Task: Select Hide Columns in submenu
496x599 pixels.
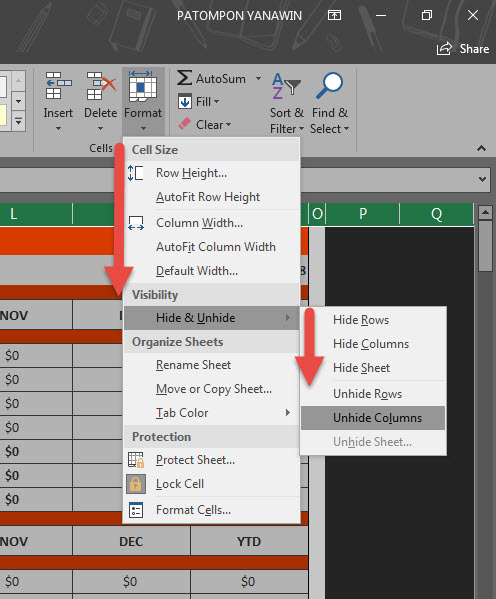Action: [373, 344]
